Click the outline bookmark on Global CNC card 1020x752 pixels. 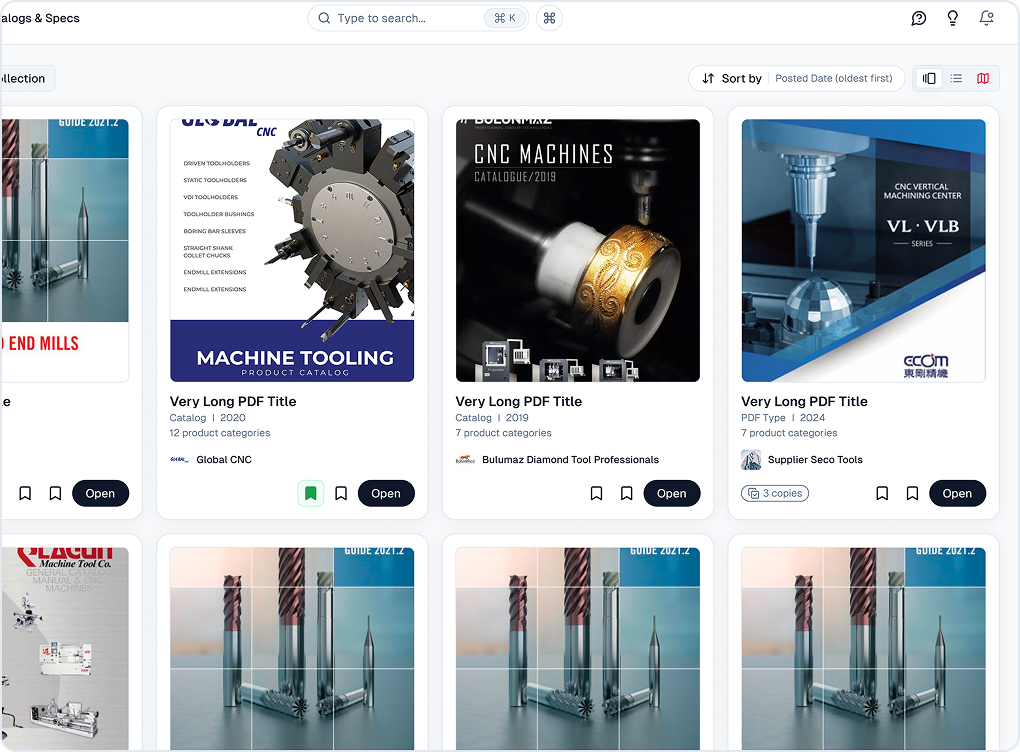[x=341, y=494]
